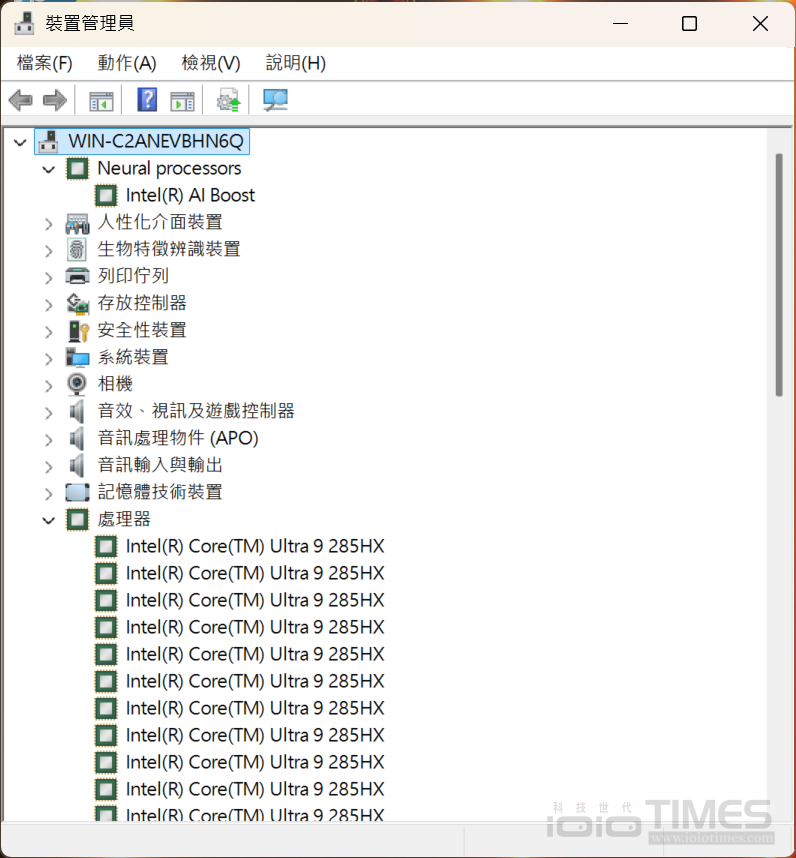Click speaker icon of 音效、視訊及遊戲控制器

[77, 411]
